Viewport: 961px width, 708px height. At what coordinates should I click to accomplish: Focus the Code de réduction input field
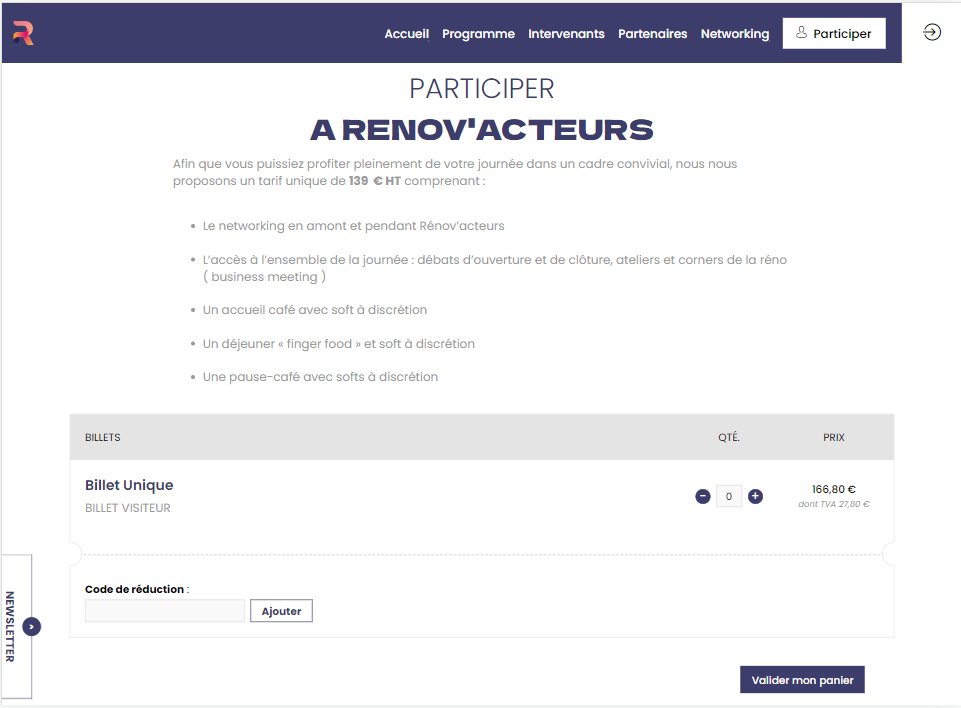164,611
